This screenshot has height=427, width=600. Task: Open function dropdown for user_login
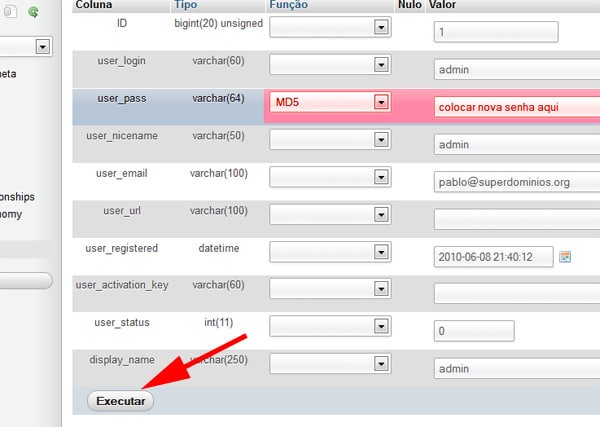[380, 65]
